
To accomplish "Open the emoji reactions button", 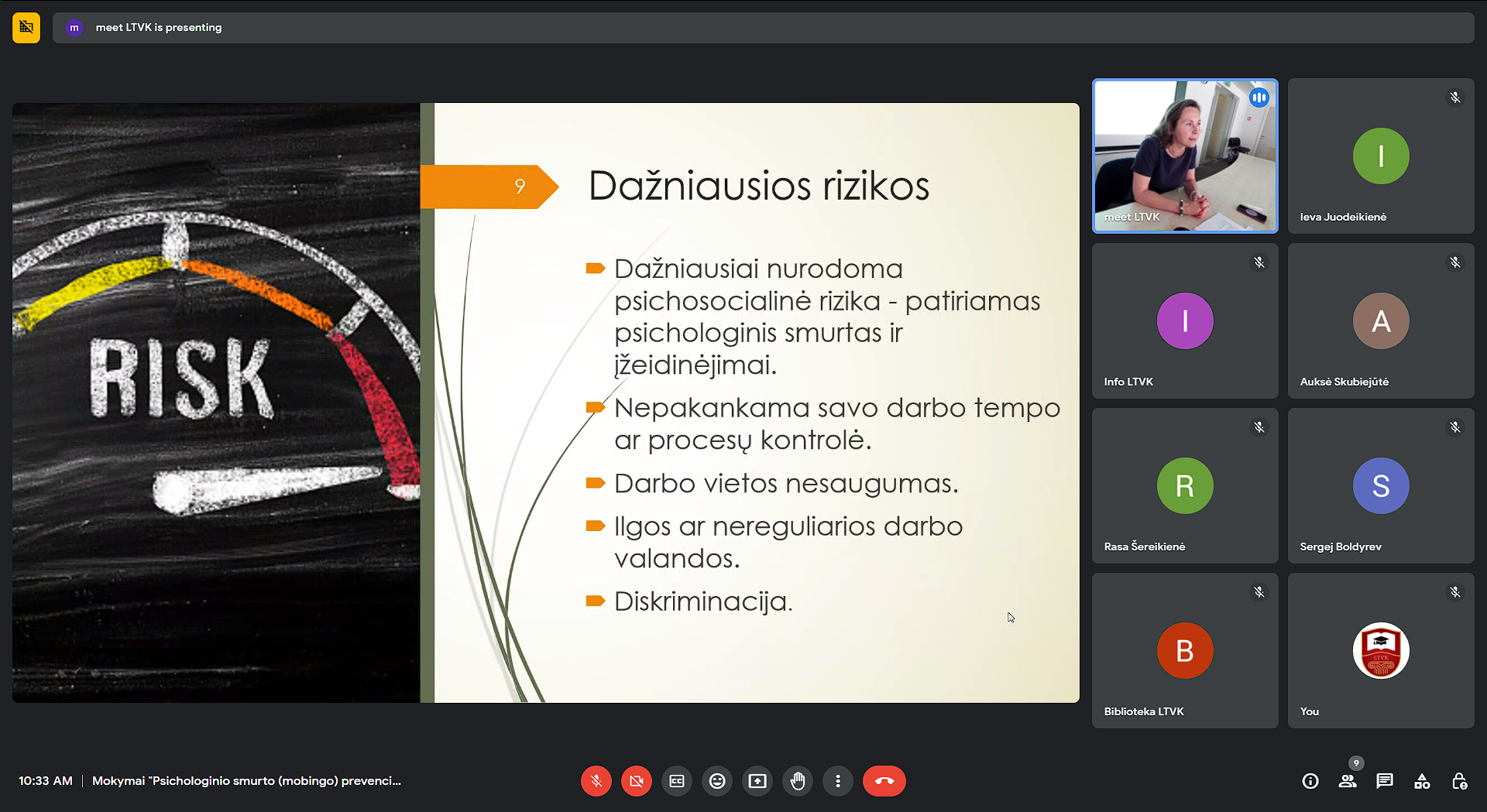I will [717, 781].
